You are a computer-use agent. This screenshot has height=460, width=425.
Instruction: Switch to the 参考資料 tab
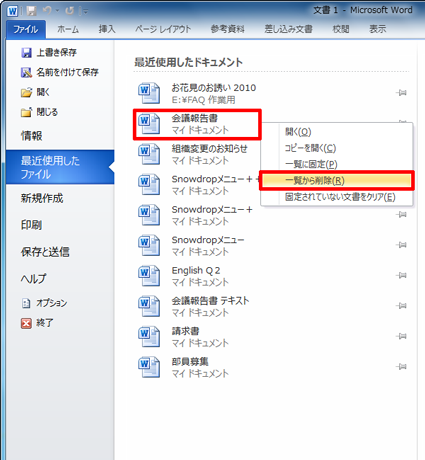click(228, 29)
